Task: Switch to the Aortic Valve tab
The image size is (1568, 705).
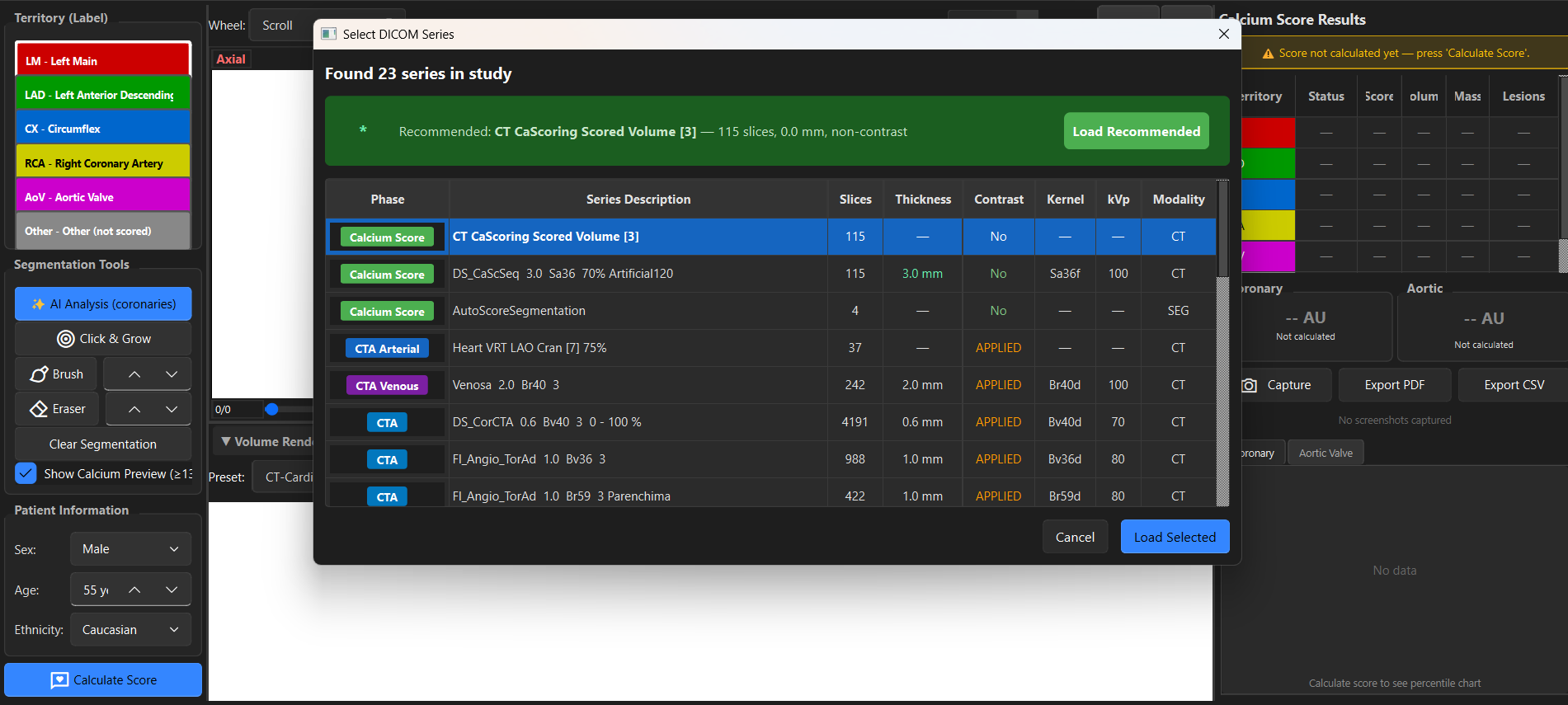Action: click(1326, 453)
